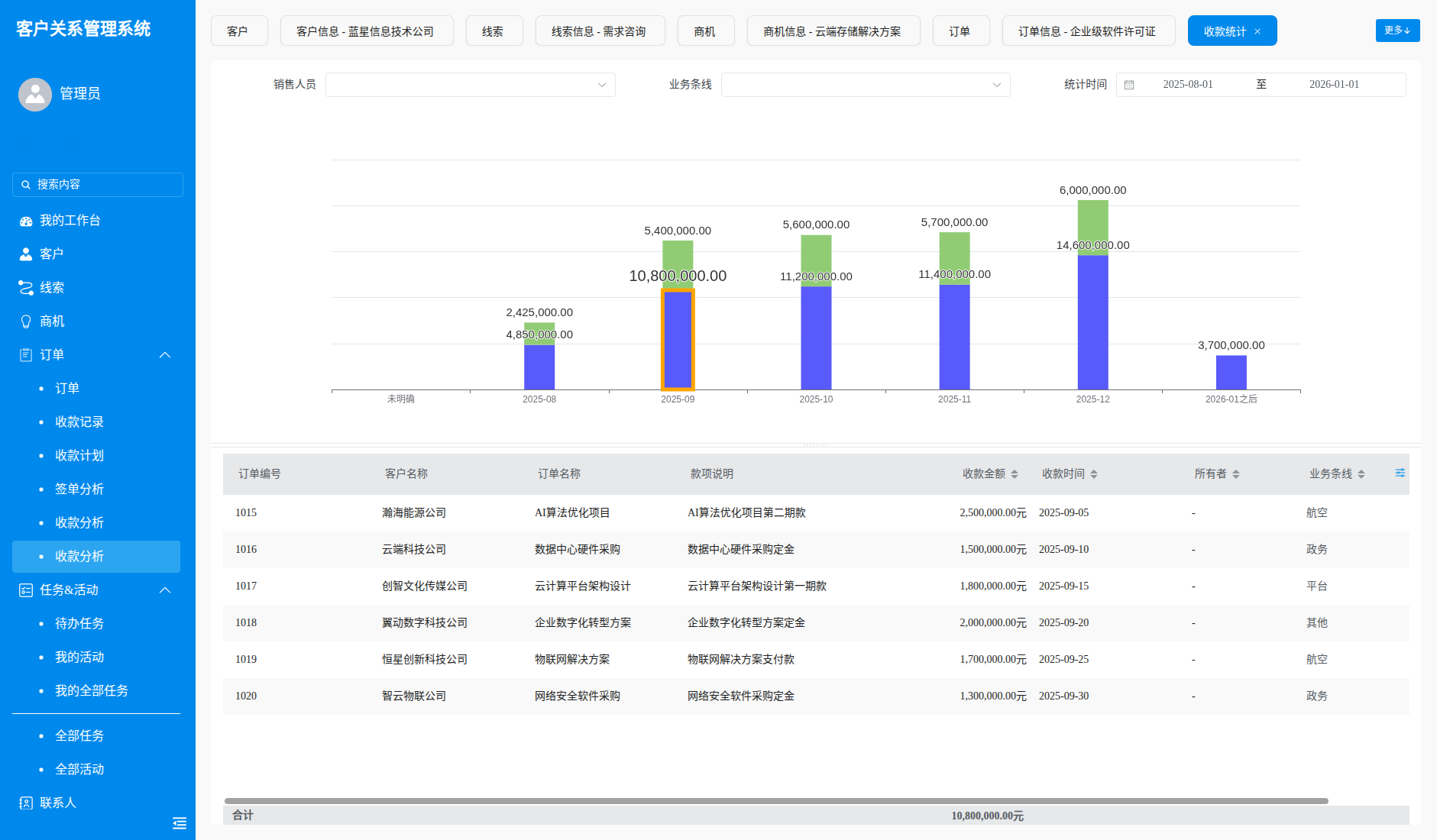Click the 搜索内容 search field
This screenshot has width=1437, height=840.
pyautogui.click(x=98, y=185)
